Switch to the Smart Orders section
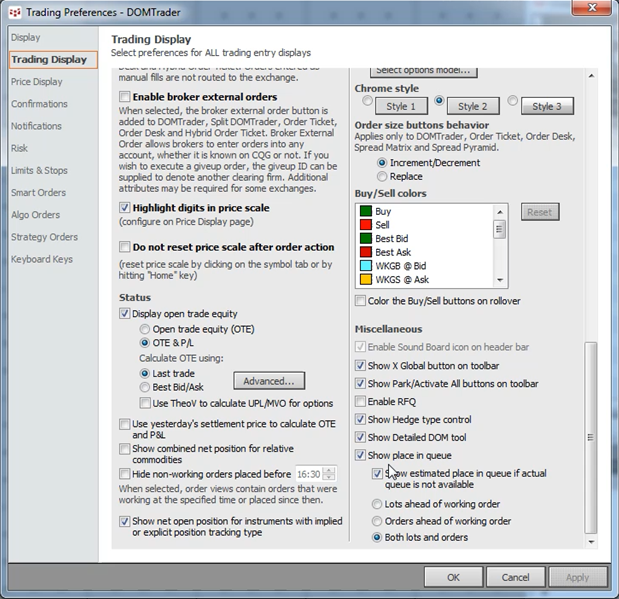Viewport: 619px width, 599px height. 38,193
